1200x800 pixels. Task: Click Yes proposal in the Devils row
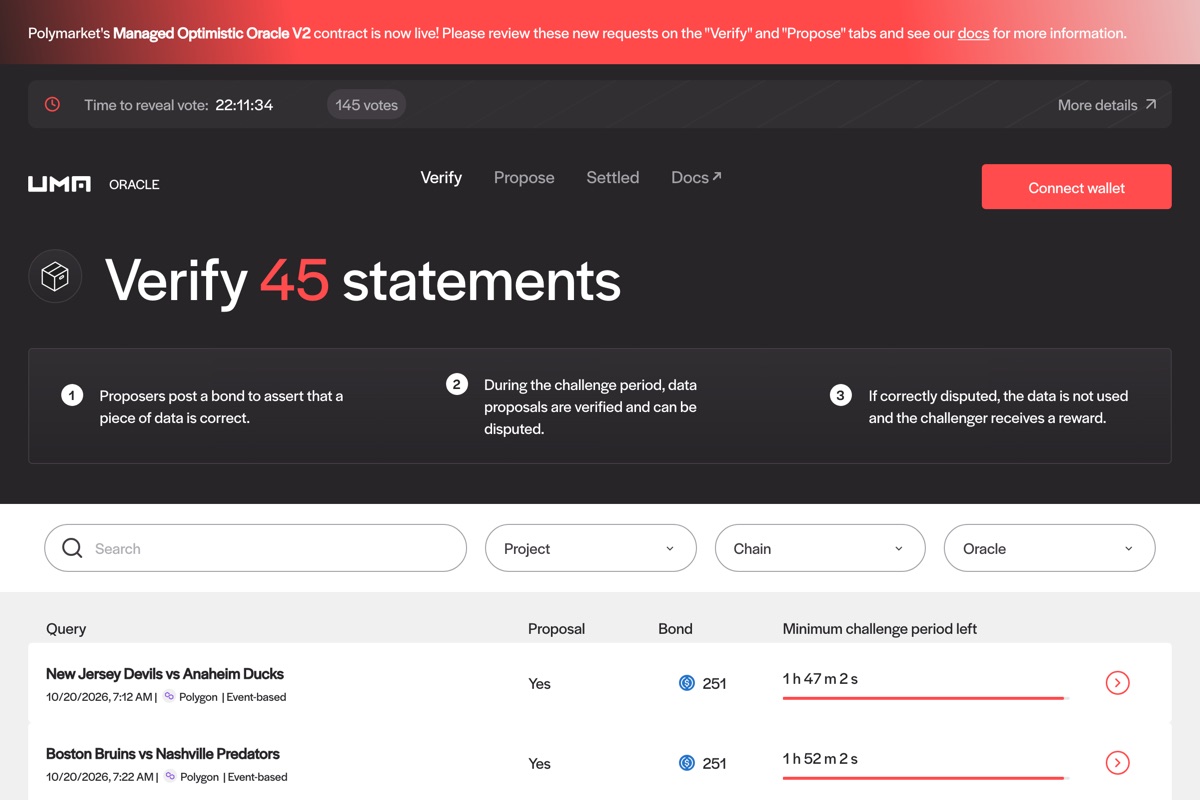click(x=539, y=684)
